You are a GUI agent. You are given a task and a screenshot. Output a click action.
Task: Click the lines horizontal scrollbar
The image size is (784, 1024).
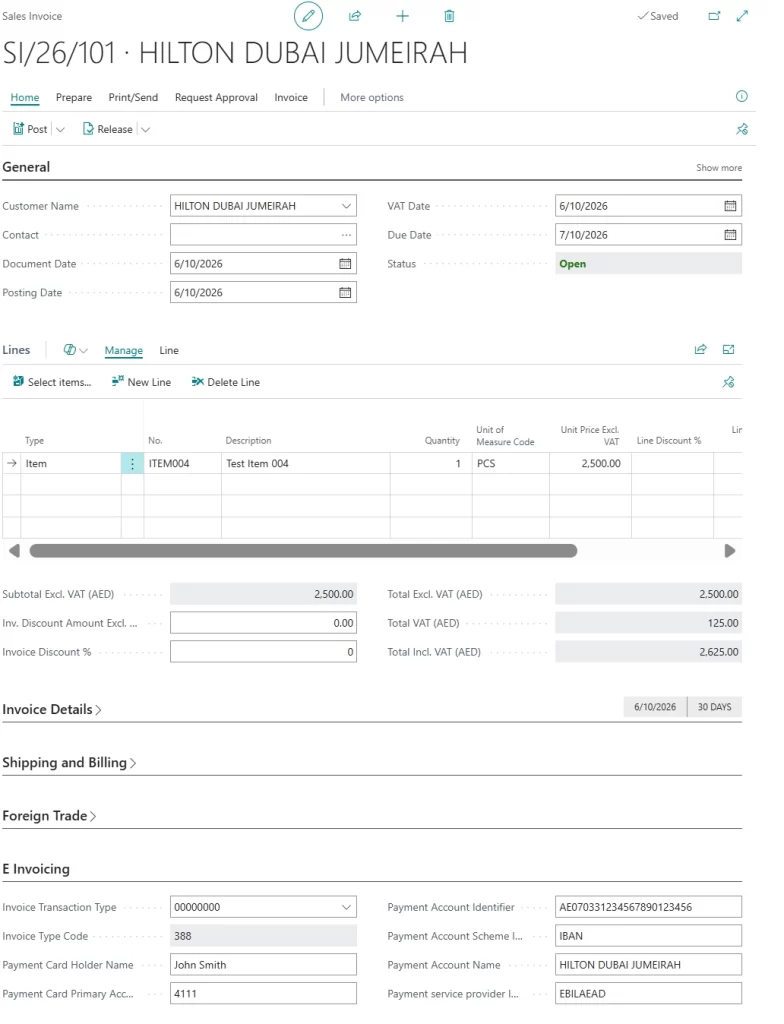pos(303,551)
